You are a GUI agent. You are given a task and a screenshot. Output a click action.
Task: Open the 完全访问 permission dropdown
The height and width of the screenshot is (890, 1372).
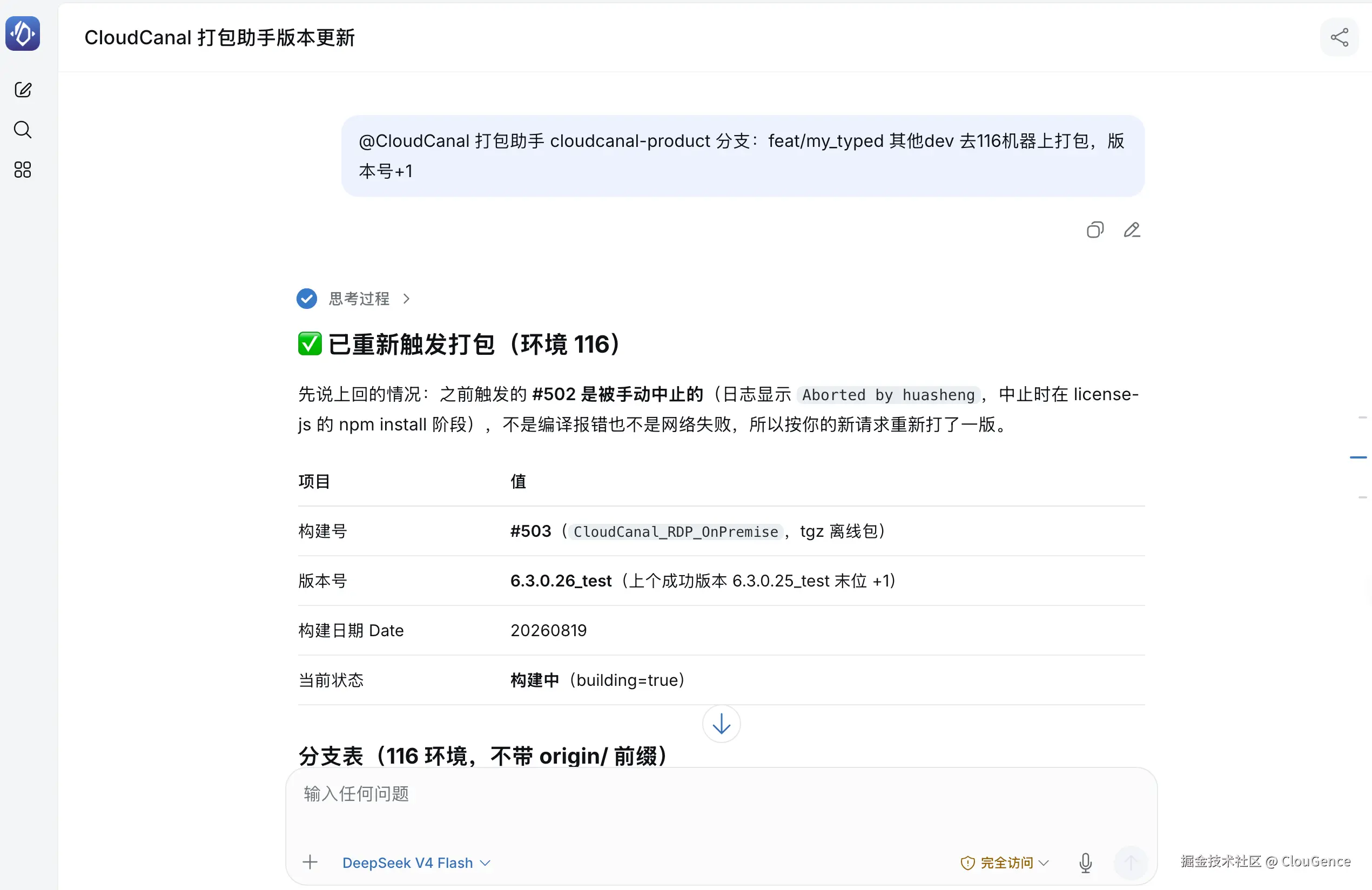click(1005, 862)
